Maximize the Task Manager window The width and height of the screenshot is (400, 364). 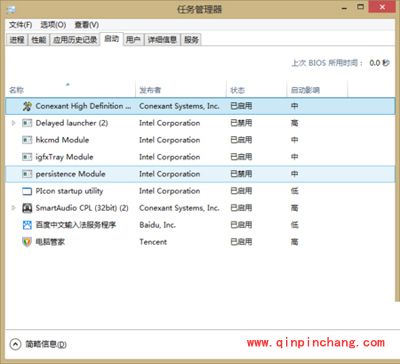pyautogui.click(x=360, y=7)
